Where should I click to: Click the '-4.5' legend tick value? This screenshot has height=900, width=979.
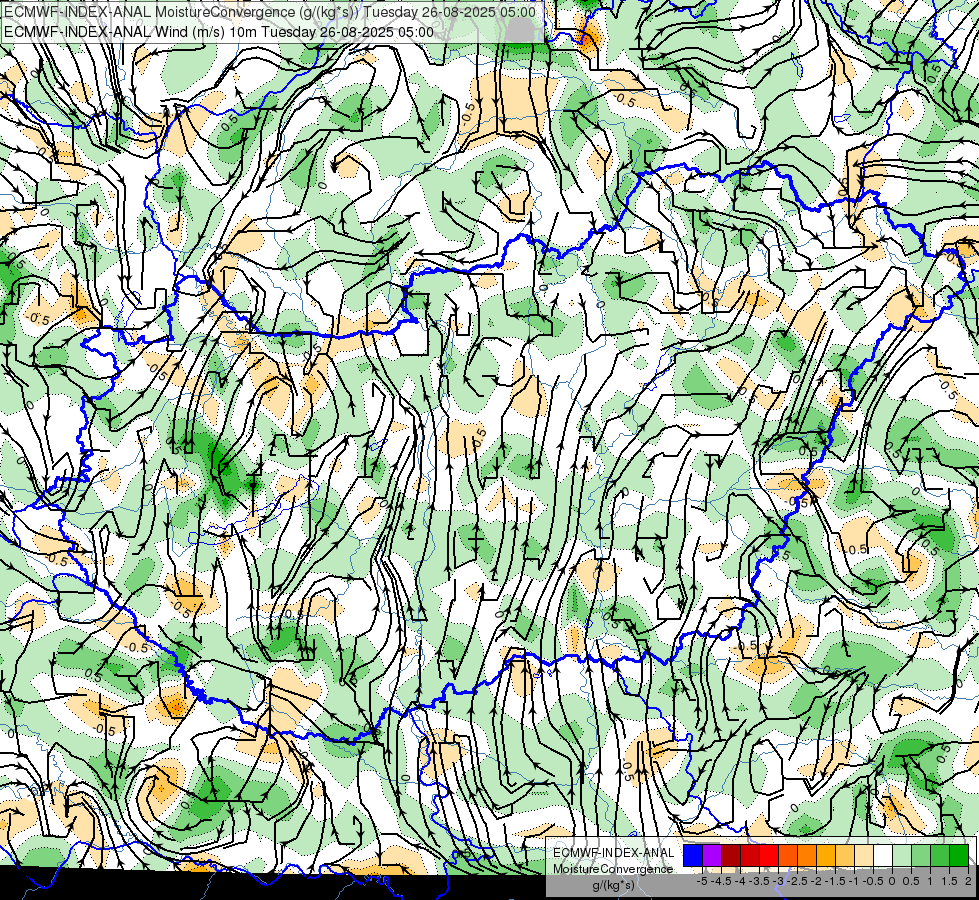click(721, 881)
